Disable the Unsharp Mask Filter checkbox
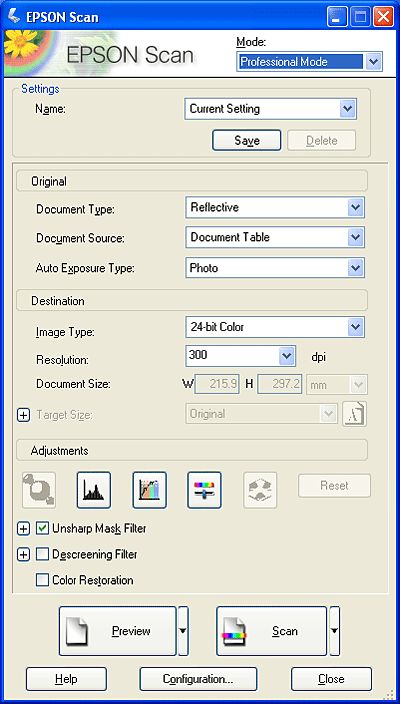The image size is (400, 704). pyautogui.click(x=43, y=528)
